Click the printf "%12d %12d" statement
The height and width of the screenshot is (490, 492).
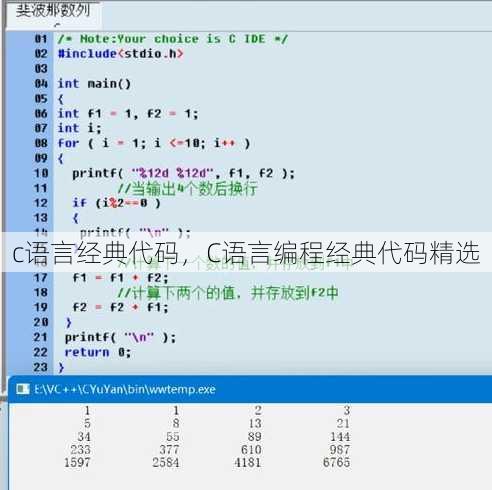click(184, 173)
